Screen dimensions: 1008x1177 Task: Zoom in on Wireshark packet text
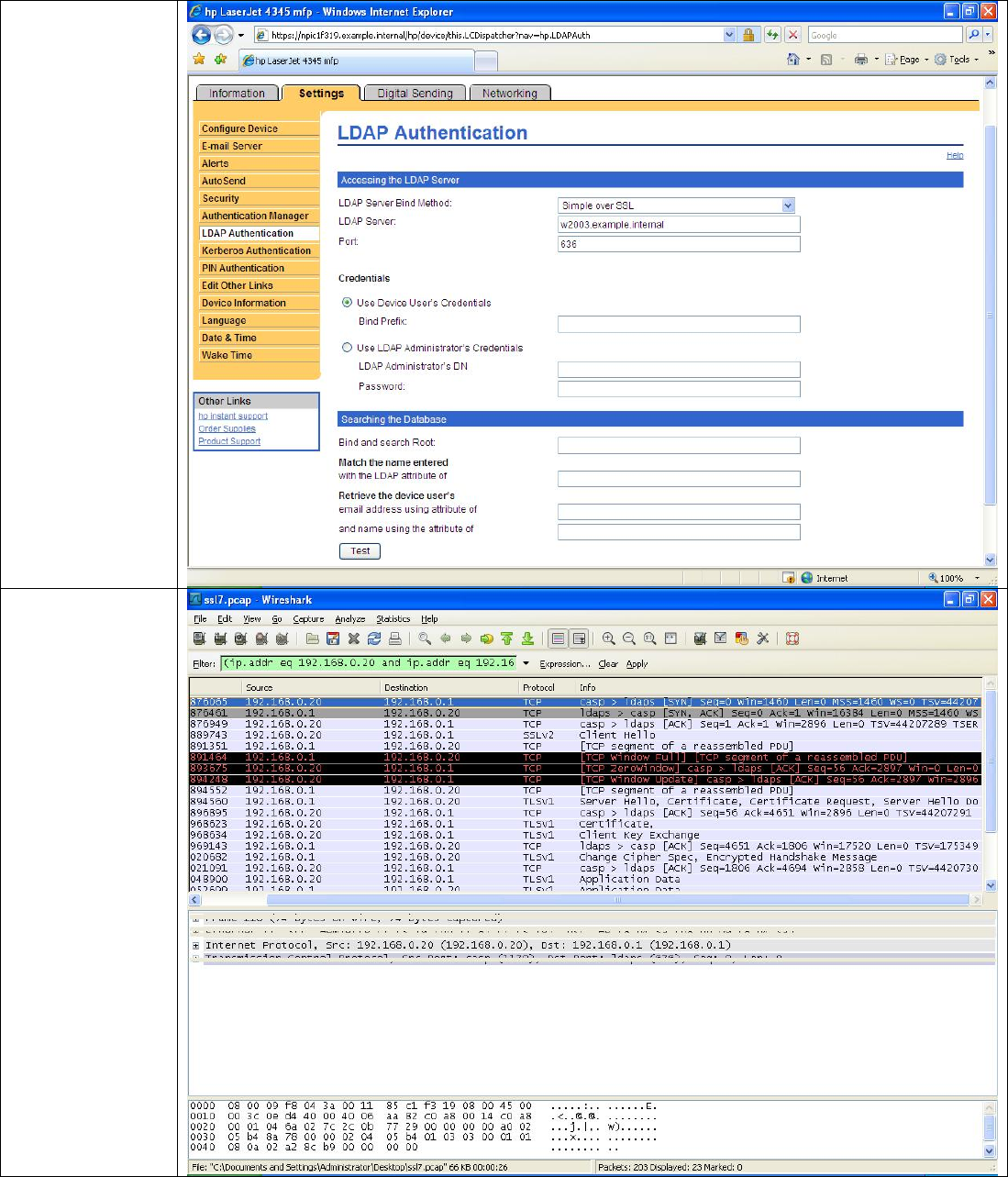609,638
